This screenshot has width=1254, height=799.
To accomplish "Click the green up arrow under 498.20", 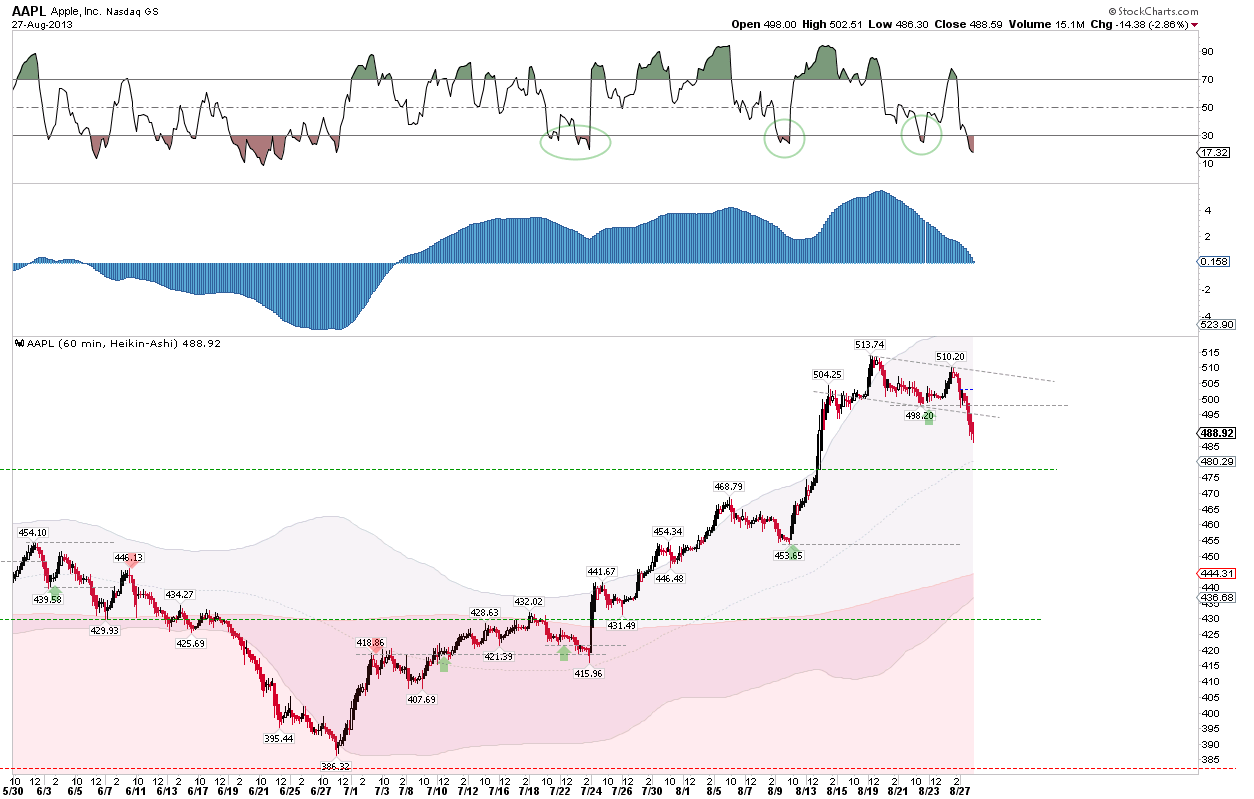I will click(x=929, y=419).
